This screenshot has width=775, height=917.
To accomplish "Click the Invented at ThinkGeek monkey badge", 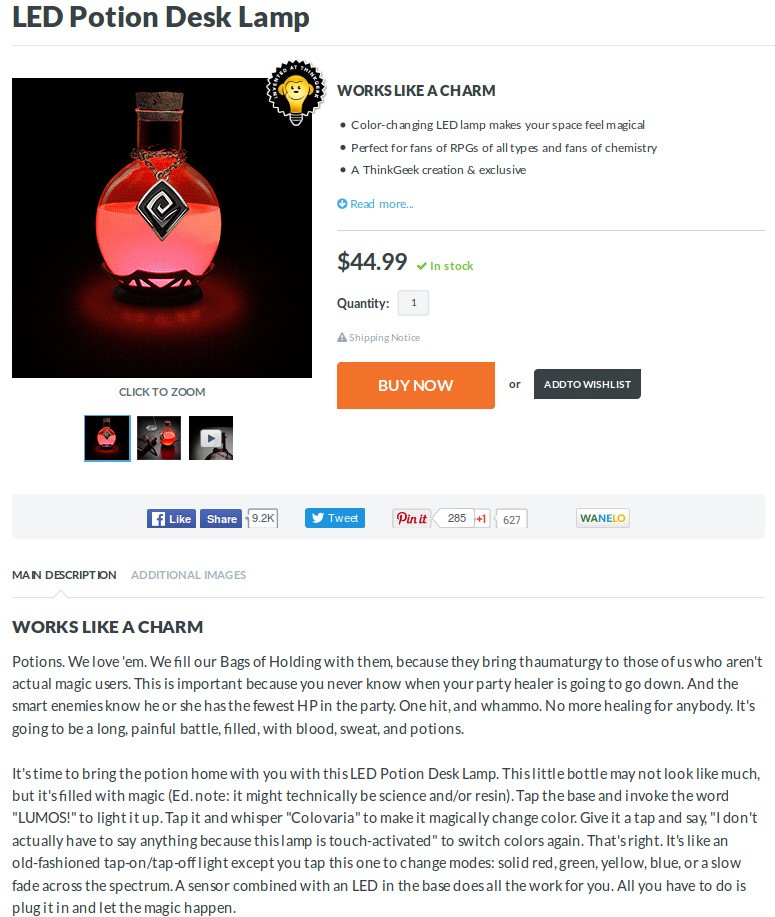I will (x=295, y=92).
